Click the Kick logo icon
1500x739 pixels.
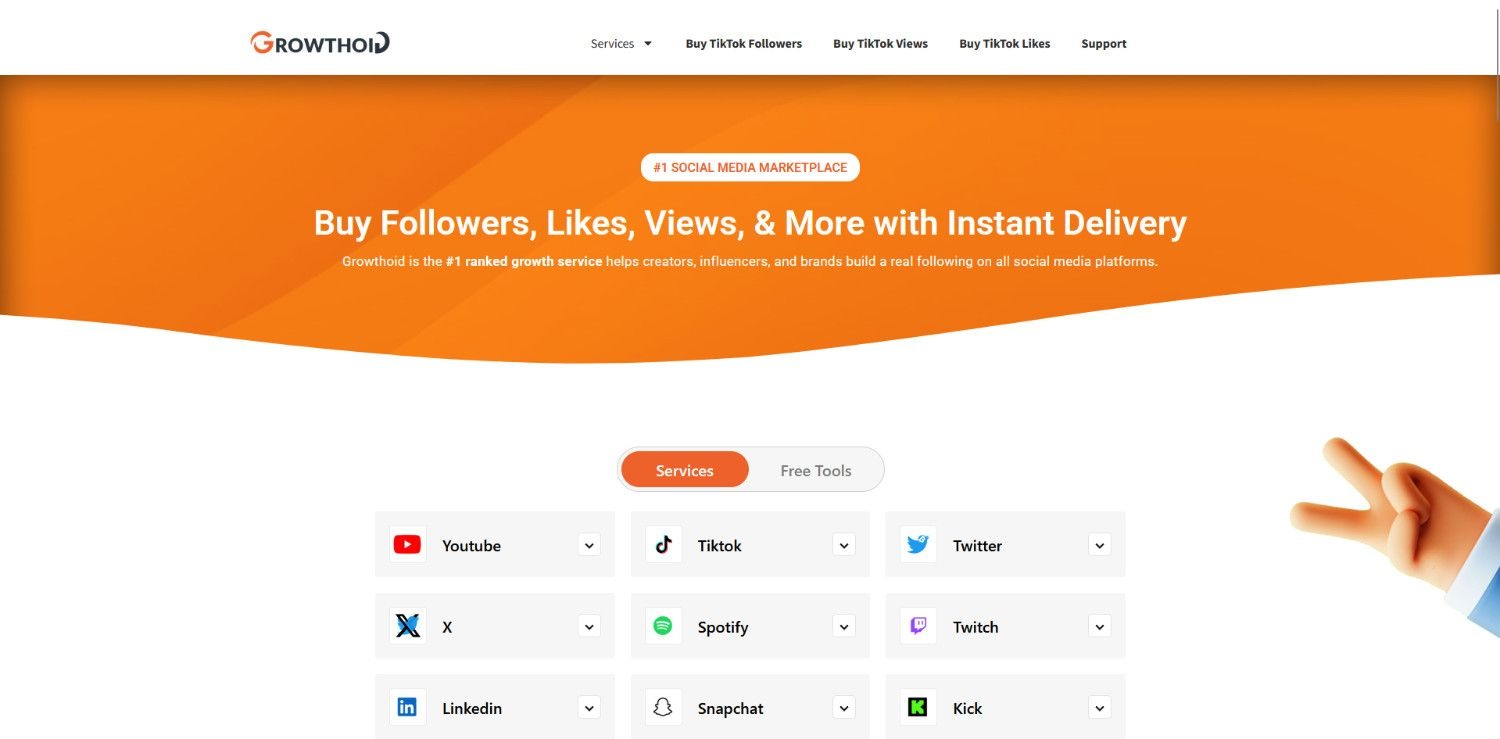tap(918, 707)
